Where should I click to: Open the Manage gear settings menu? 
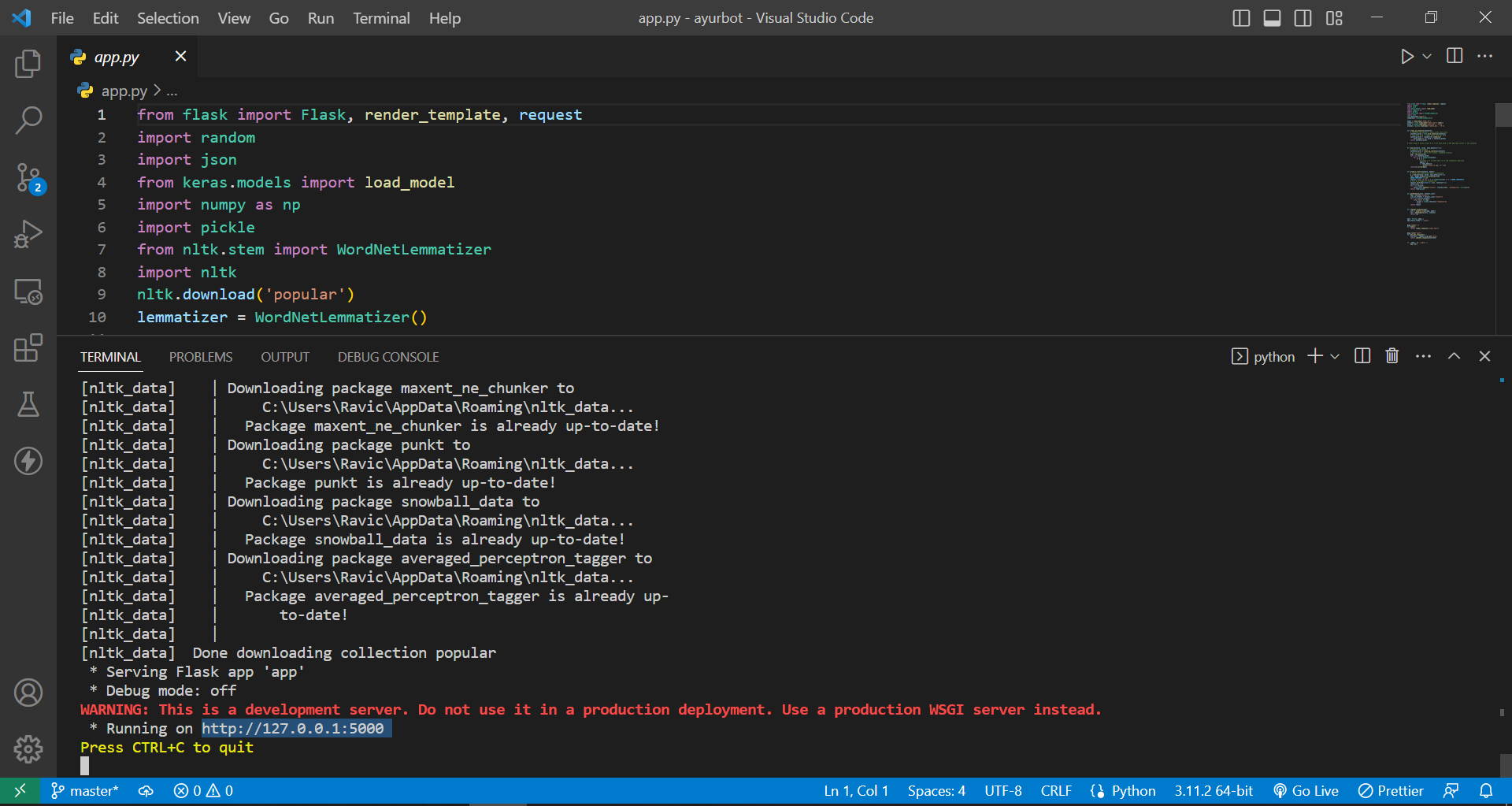(x=28, y=749)
